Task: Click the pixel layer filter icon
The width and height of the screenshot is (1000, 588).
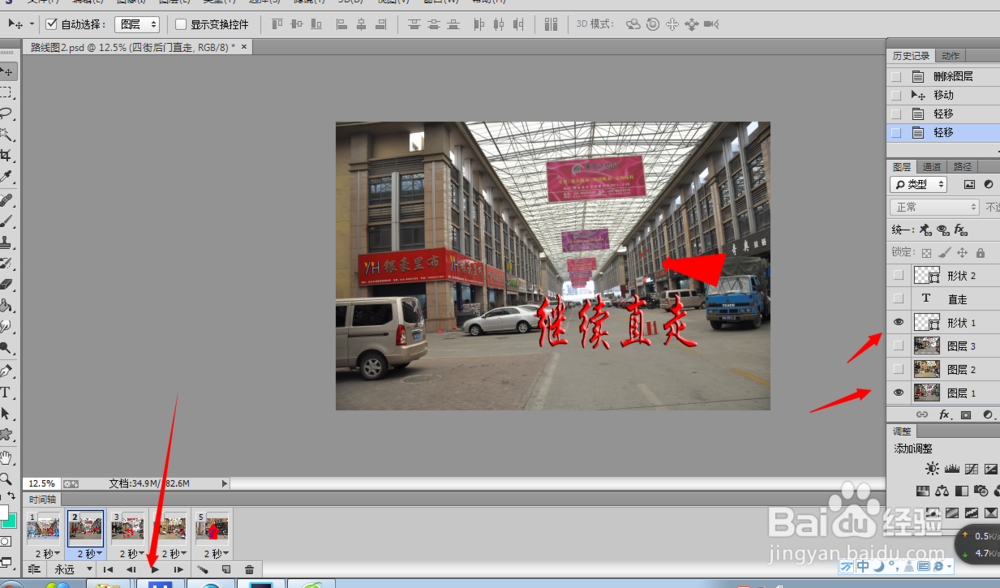Action: (x=969, y=184)
